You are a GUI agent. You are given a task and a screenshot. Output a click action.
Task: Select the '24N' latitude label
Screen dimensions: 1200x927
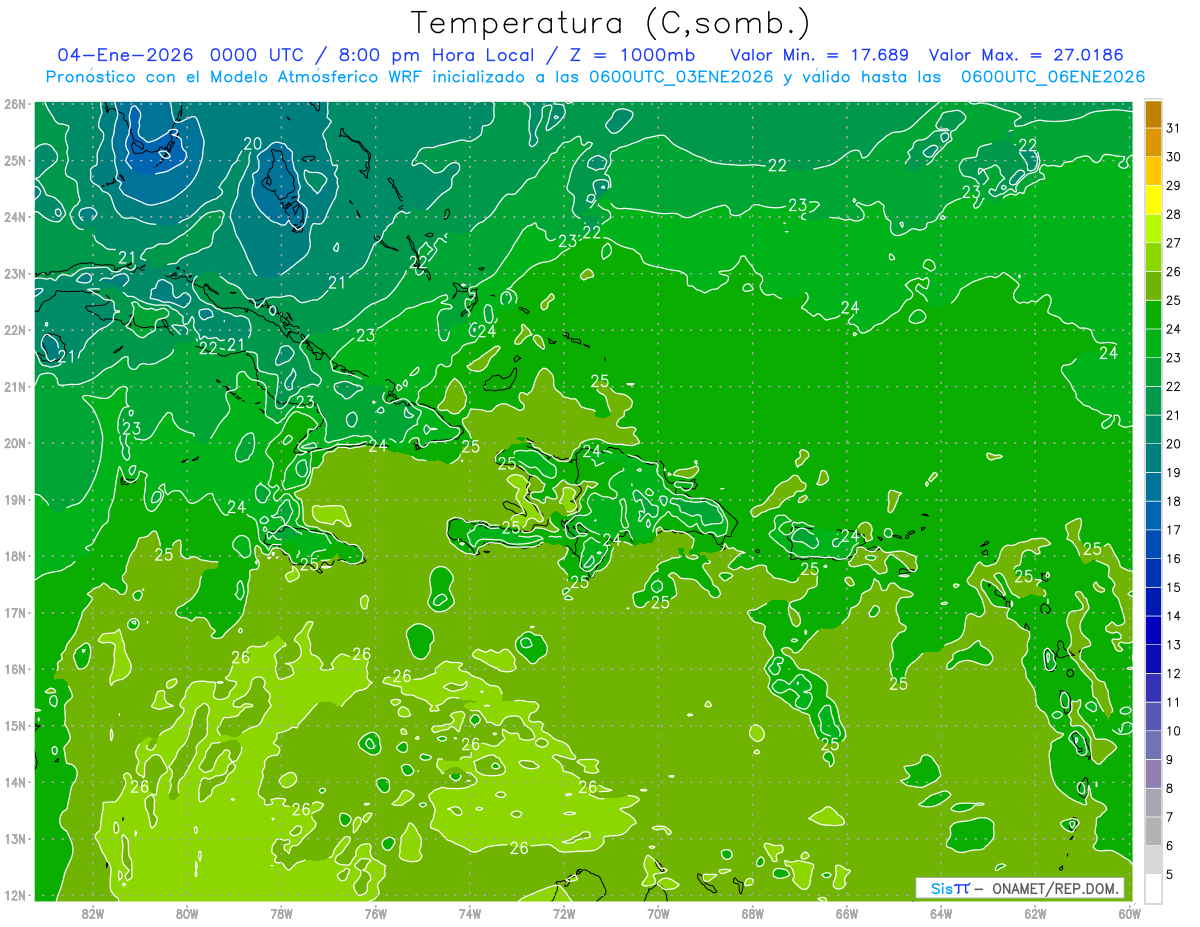(x=14, y=216)
